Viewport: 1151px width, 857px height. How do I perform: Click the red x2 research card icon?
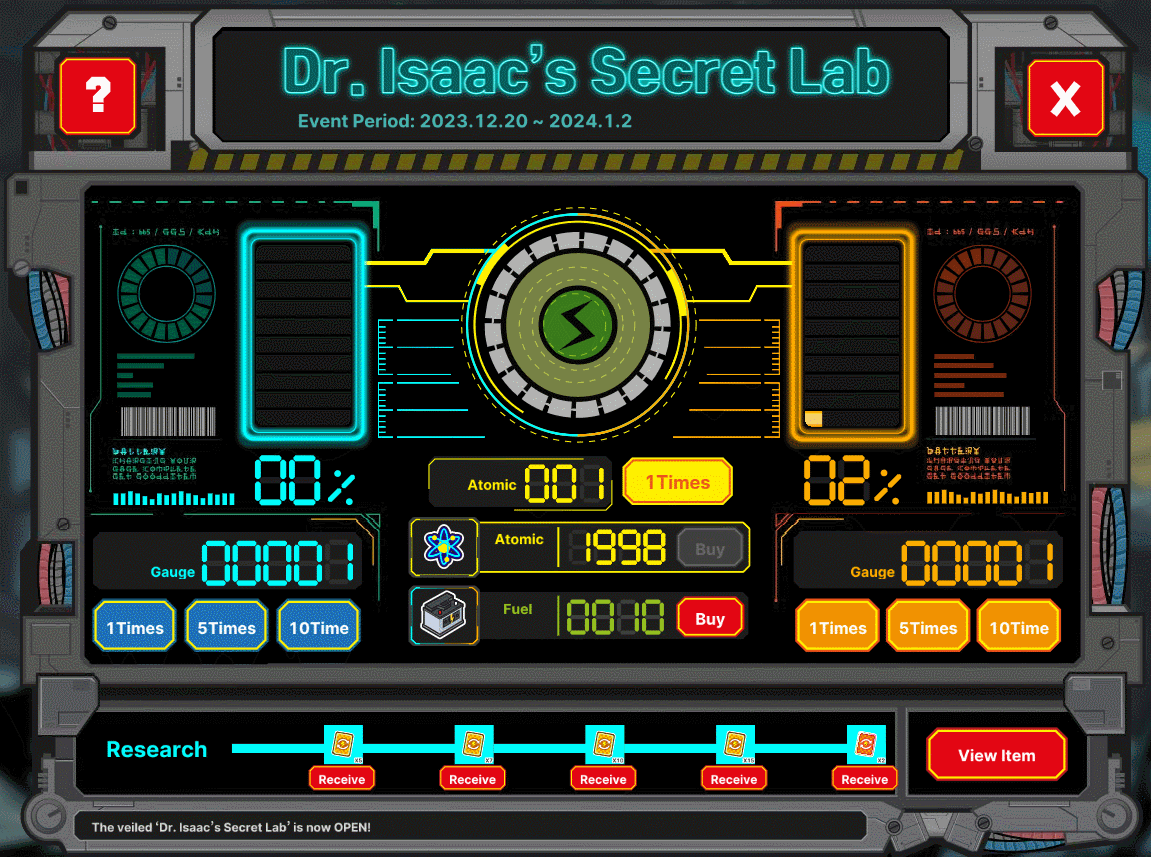click(865, 745)
